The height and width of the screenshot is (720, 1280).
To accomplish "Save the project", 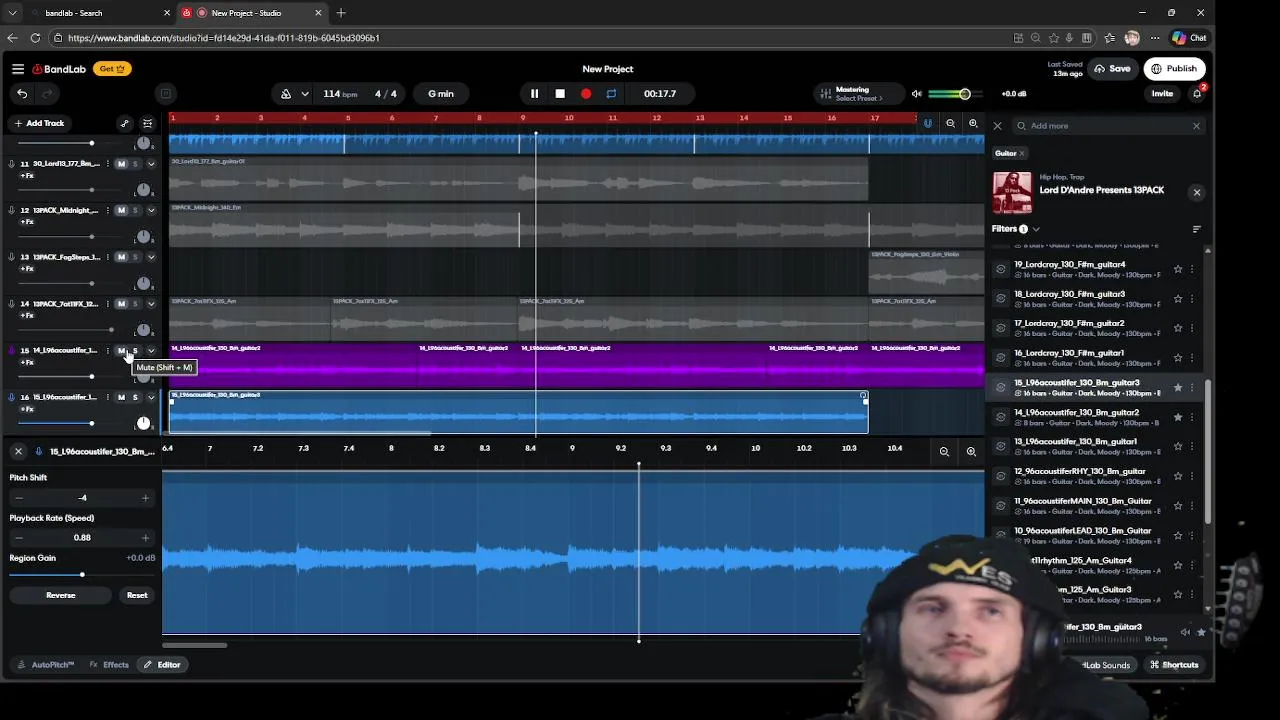I will 1112,69.
